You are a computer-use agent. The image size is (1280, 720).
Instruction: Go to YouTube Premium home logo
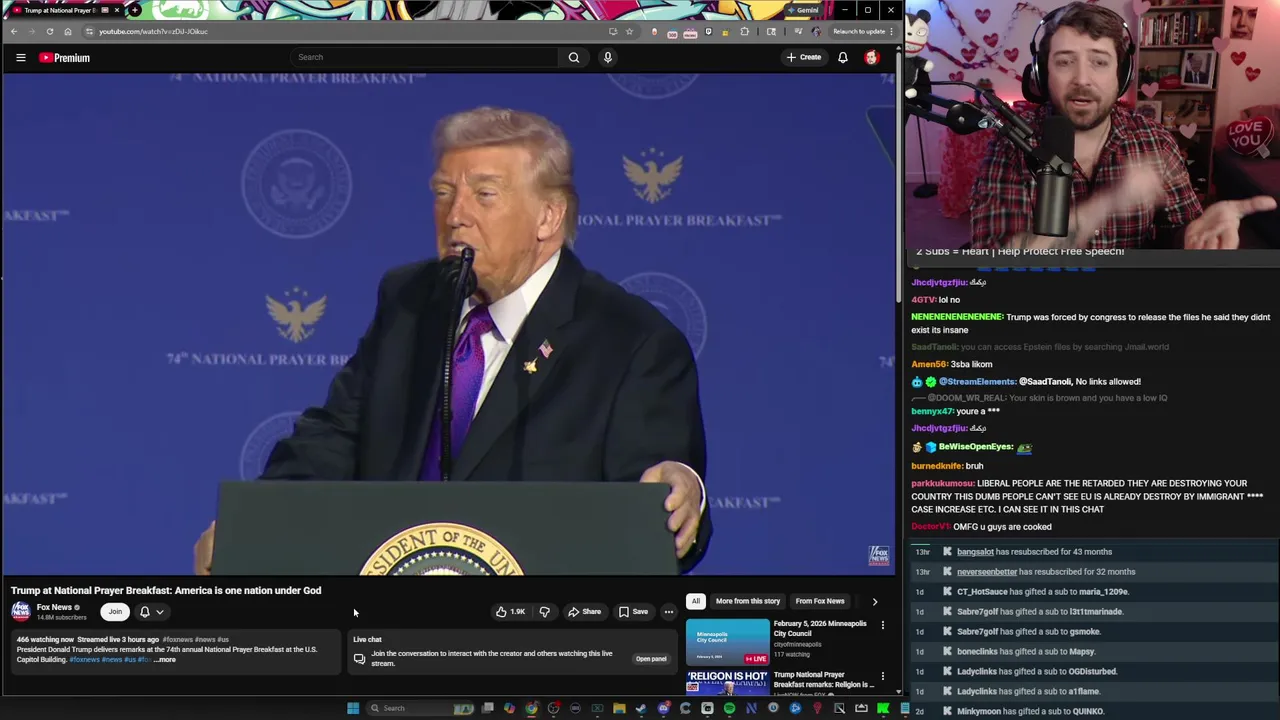65,58
